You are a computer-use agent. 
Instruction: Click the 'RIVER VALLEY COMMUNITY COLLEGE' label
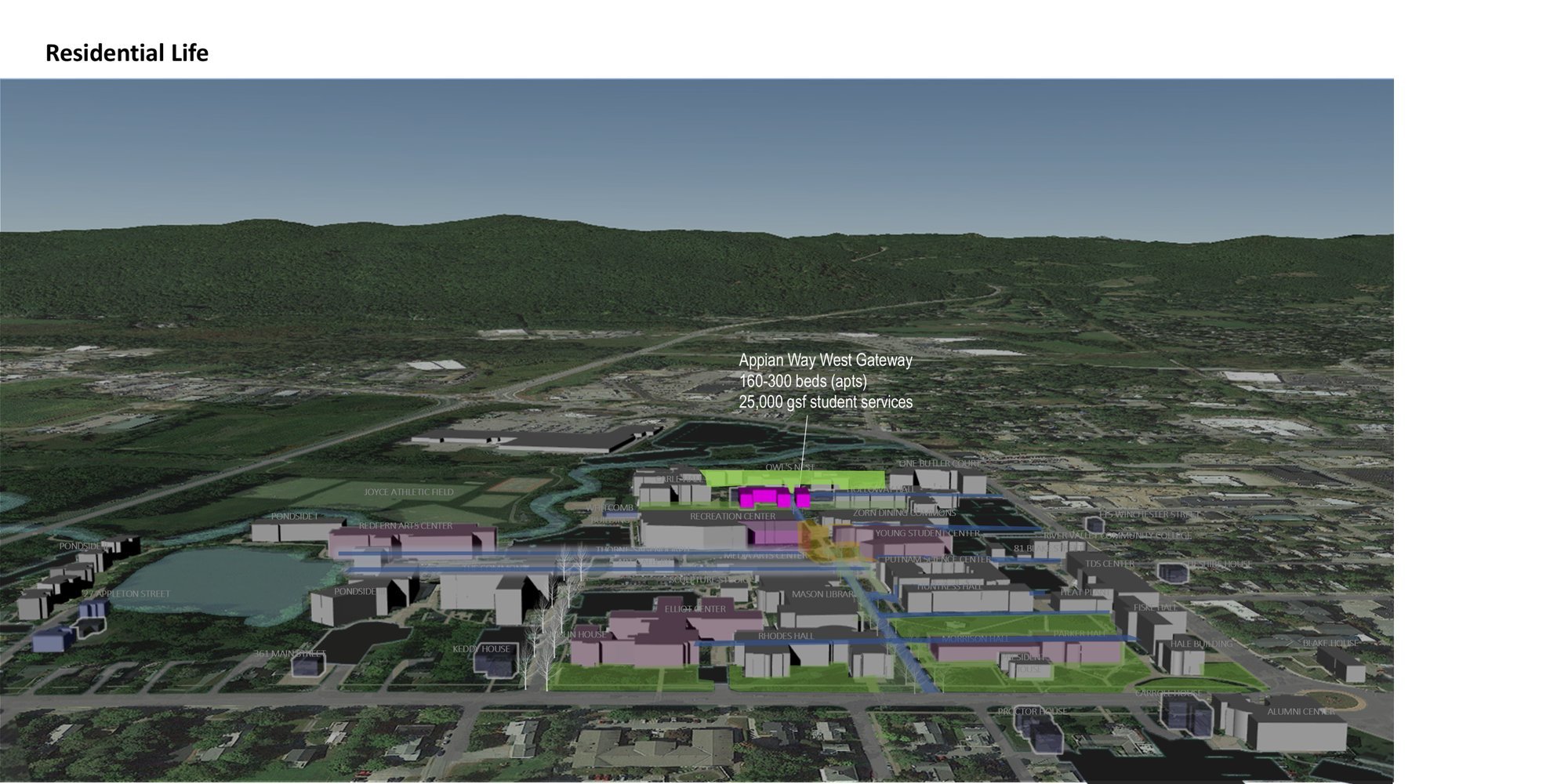tap(1117, 535)
